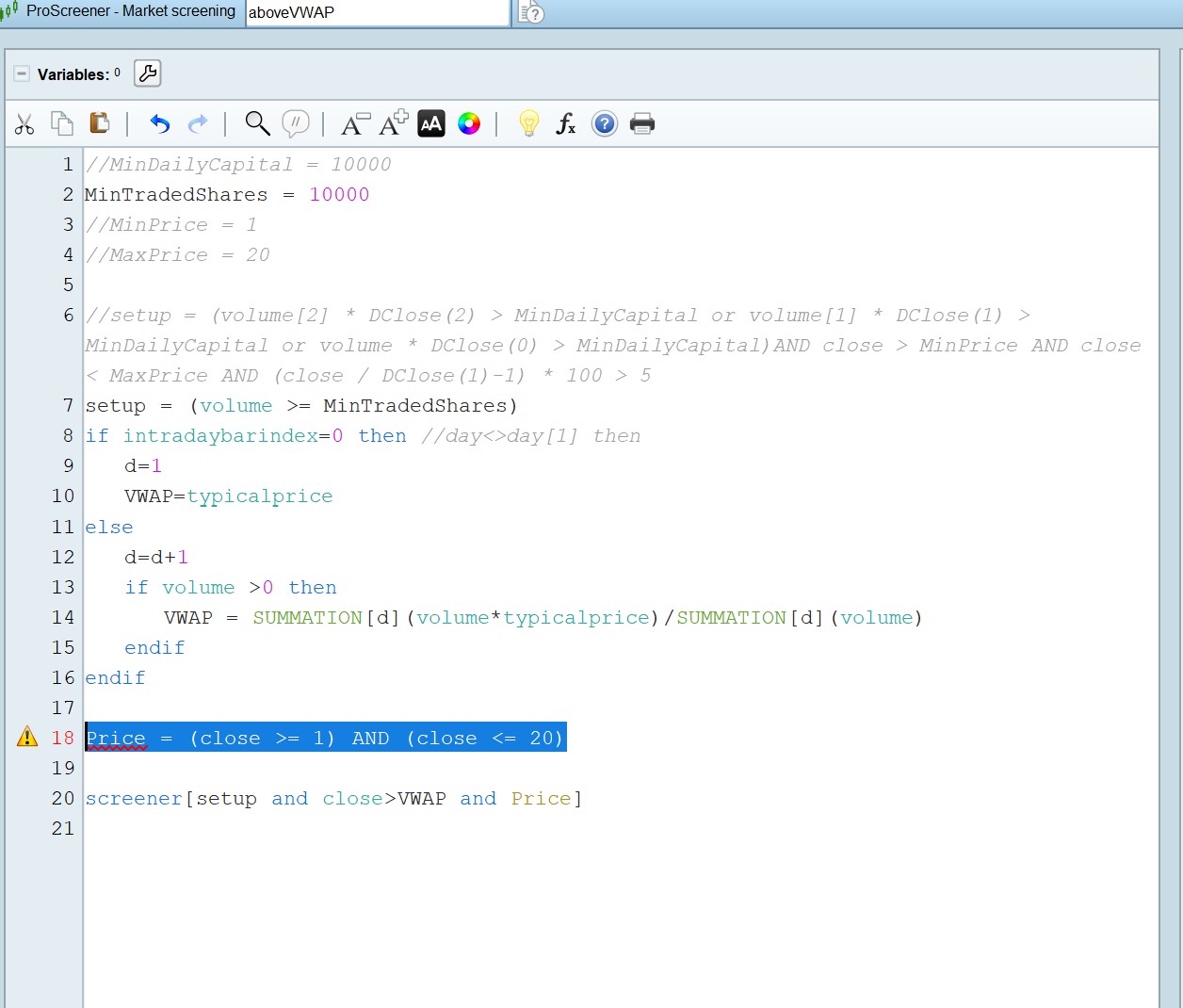Viewport: 1183px width, 1008px height.
Task: Click the screener statement on line 20
Action: point(333,799)
